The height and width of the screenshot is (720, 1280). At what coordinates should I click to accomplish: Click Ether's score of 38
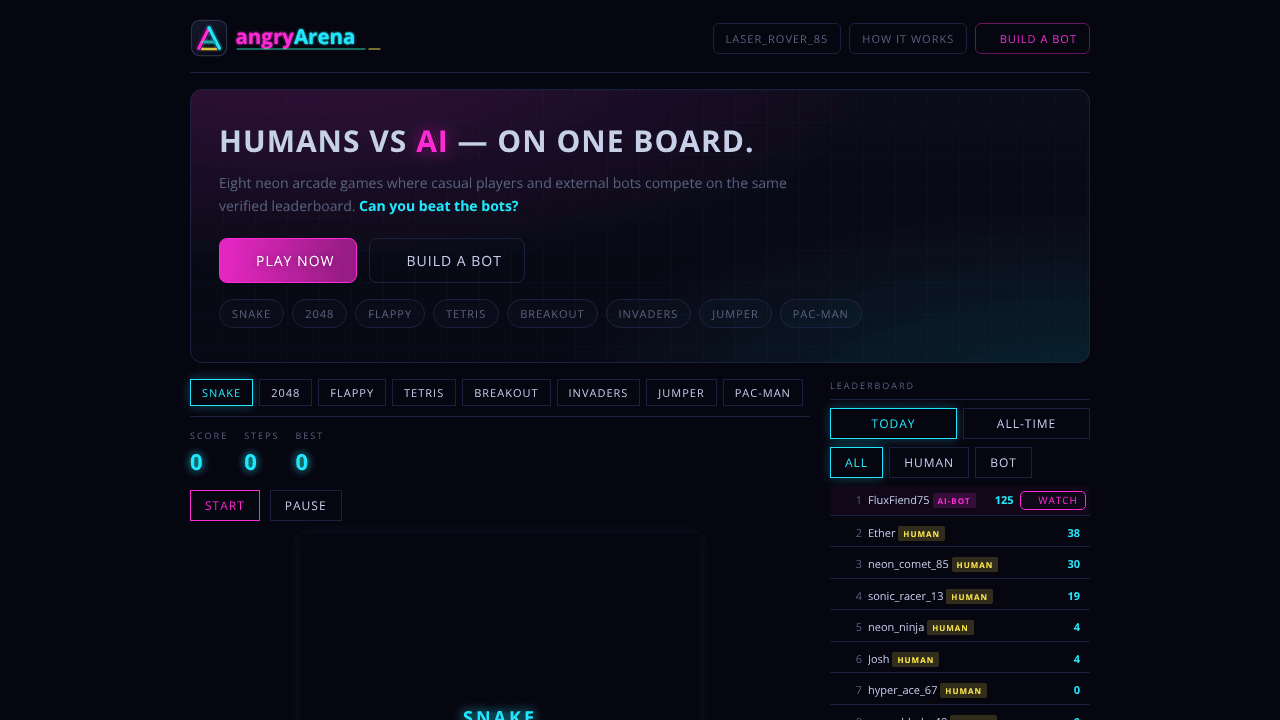coord(1073,533)
